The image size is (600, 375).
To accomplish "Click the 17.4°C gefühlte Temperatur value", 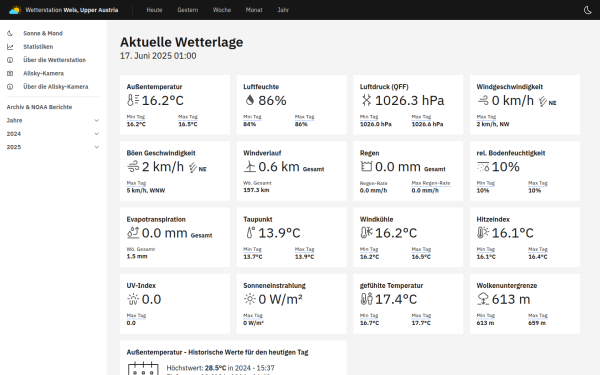I will pos(396,299).
